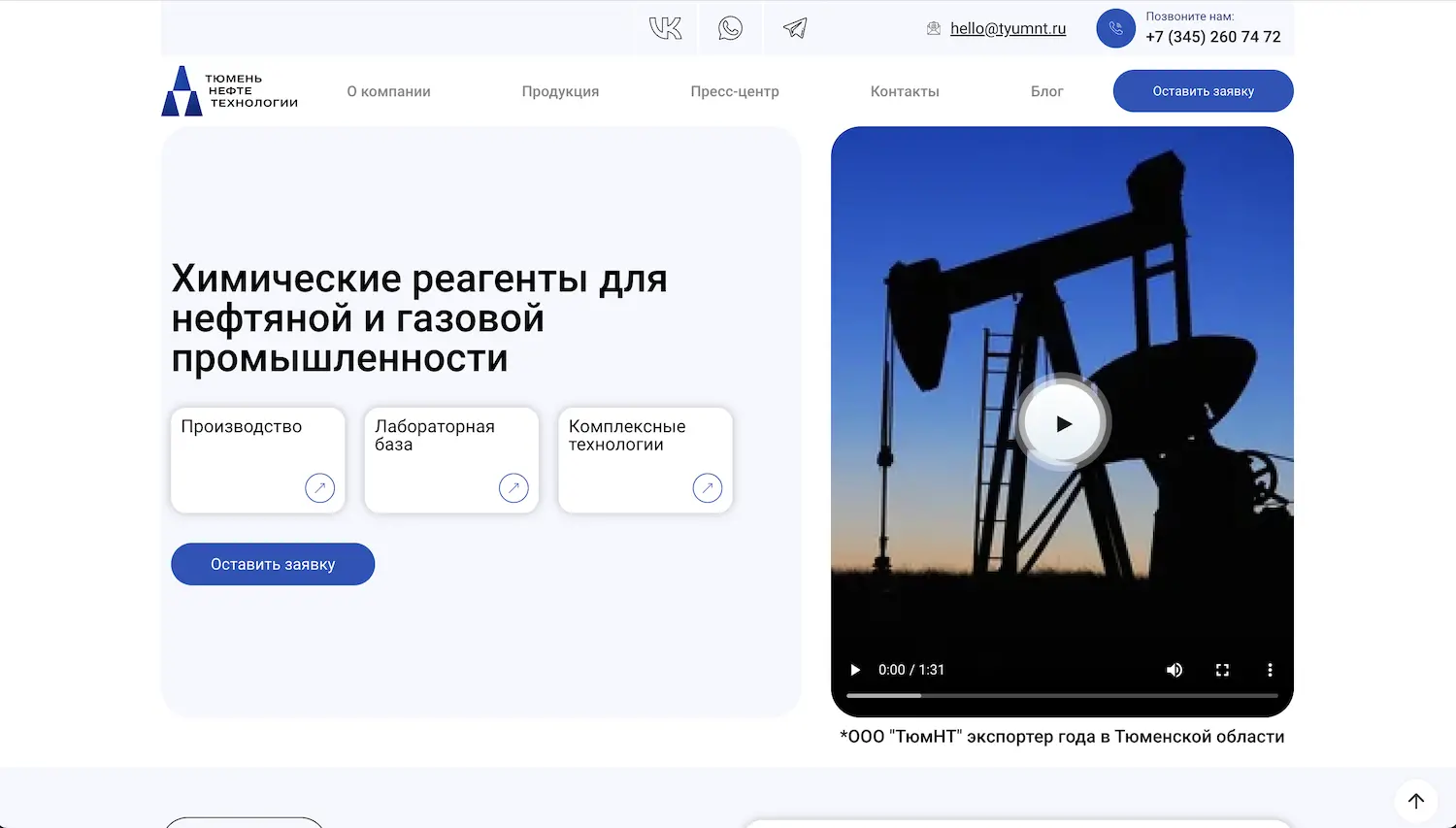1456x828 pixels.
Task: Click the arrow icon on Лабораторная база card
Action: pos(513,487)
